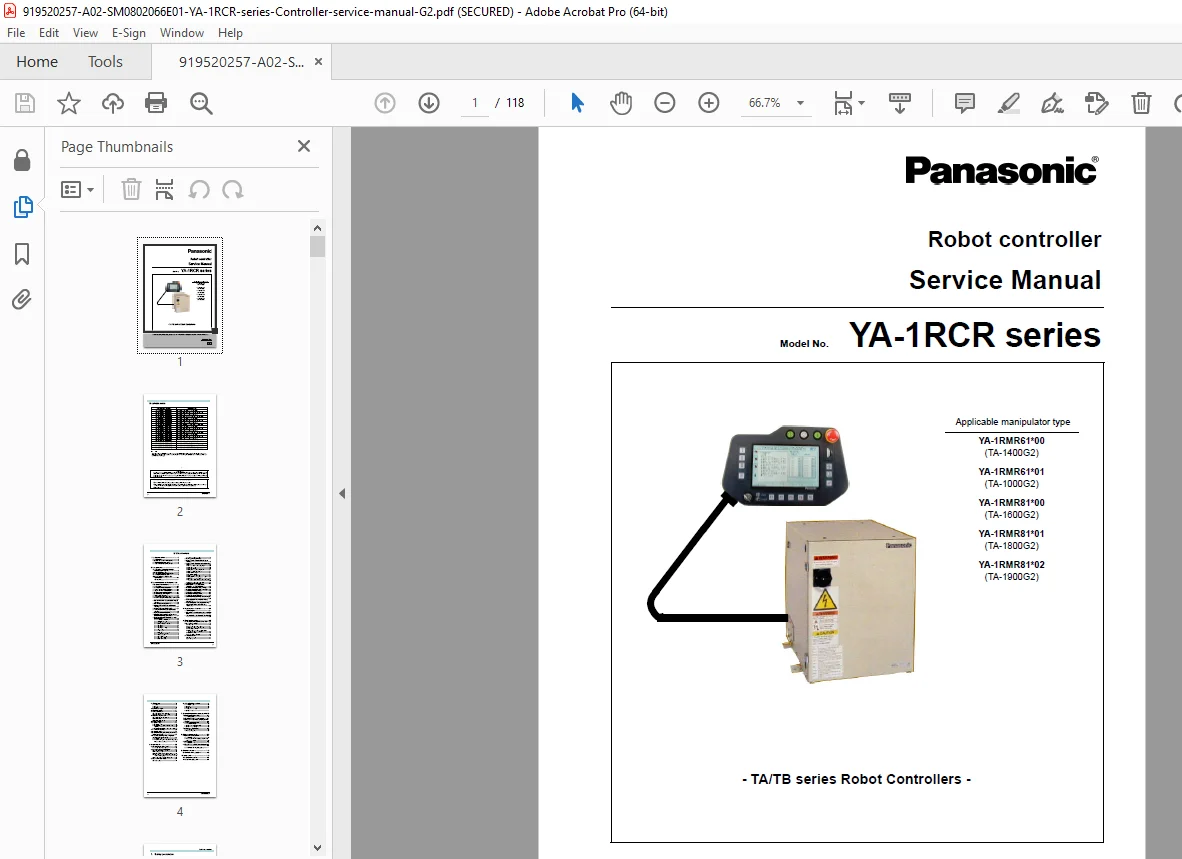
Task: Select the 919520257-A02-S... document tab
Action: [241, 62]
